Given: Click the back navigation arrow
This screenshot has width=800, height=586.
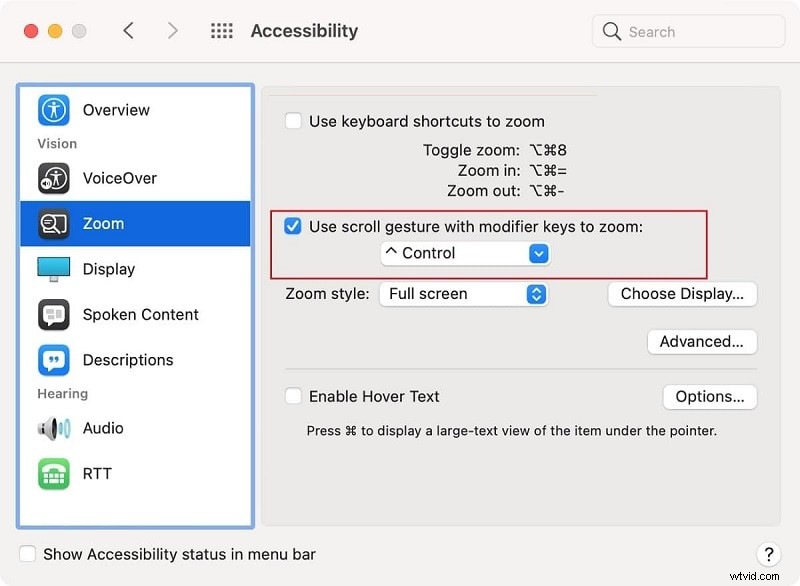Looking at the screenshot, I should pyautogui.click(x=129, y=30).
